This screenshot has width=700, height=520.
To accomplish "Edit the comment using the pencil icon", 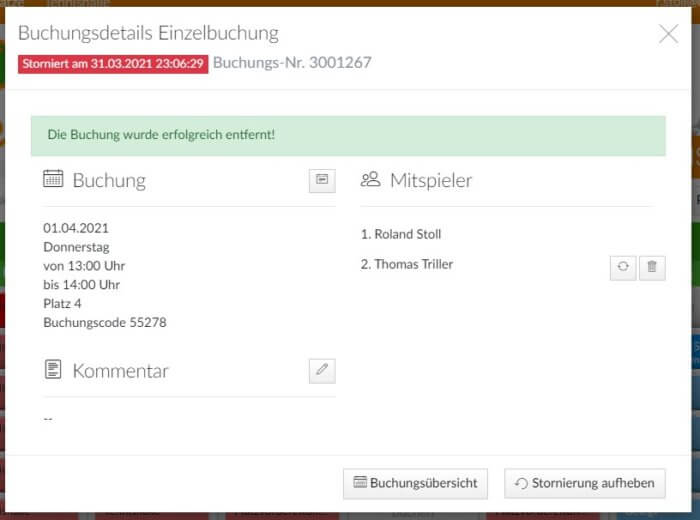I will (322, 370).
